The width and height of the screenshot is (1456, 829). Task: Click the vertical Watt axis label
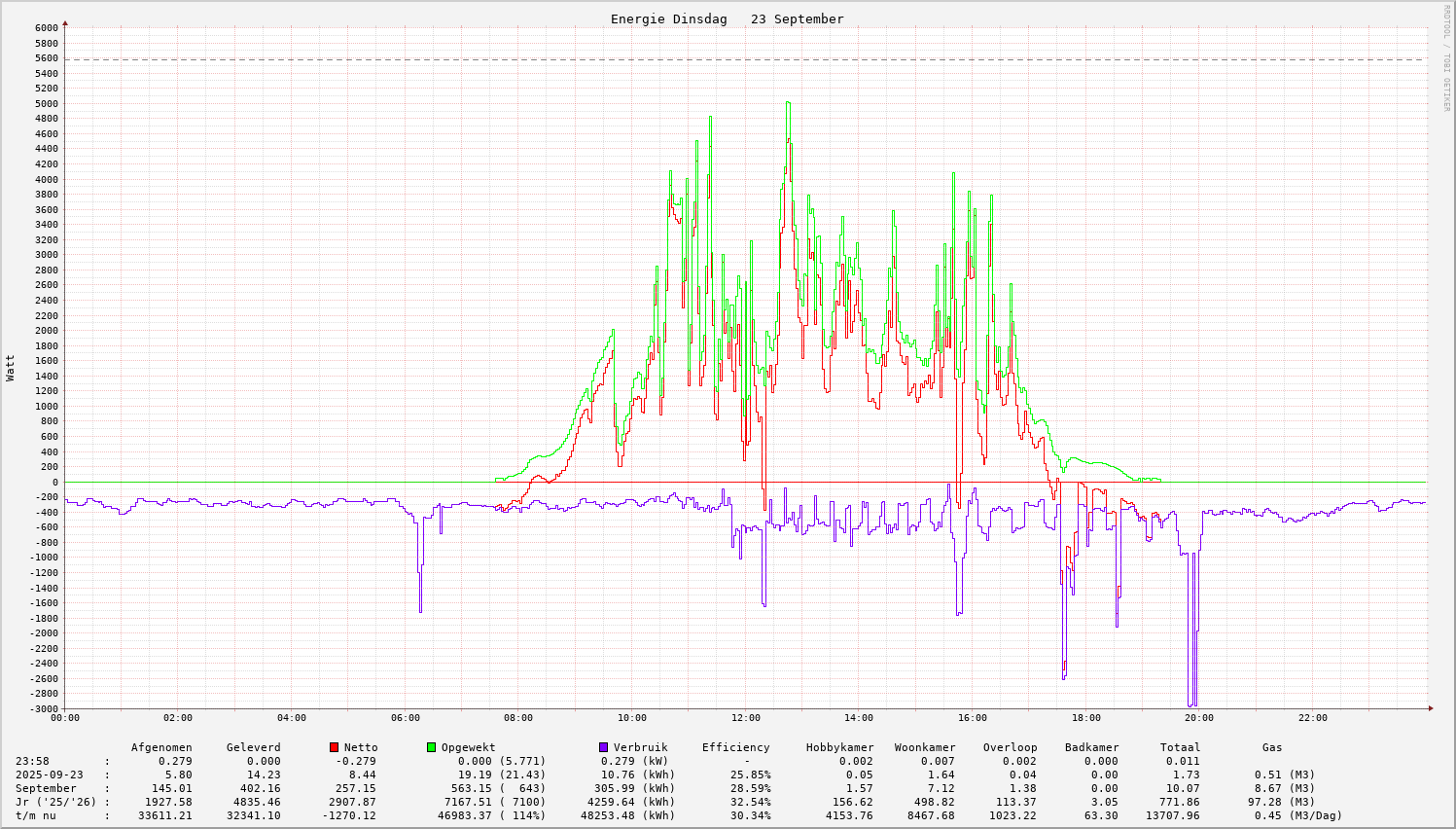click(x=11, y=367)
